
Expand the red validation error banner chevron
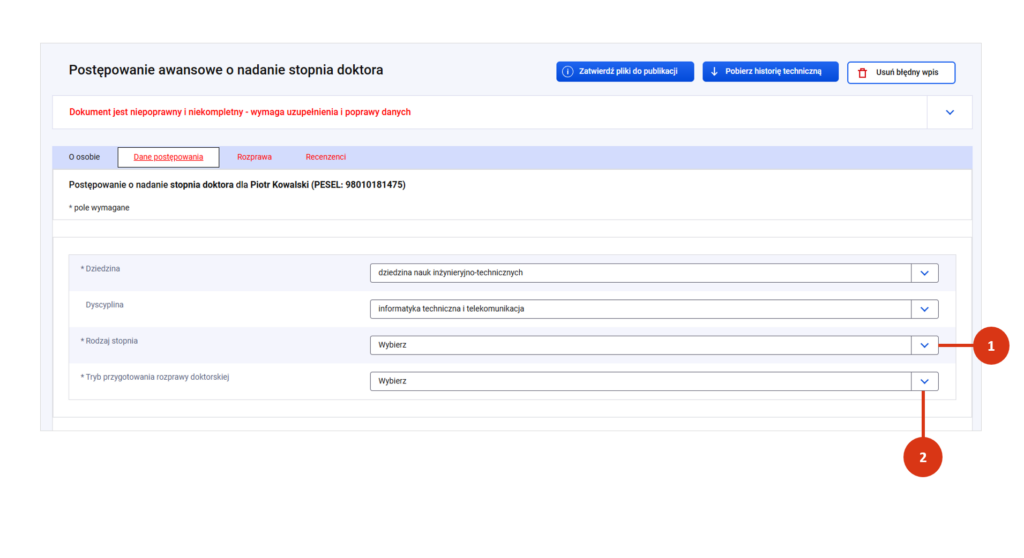tap(949, 112)
